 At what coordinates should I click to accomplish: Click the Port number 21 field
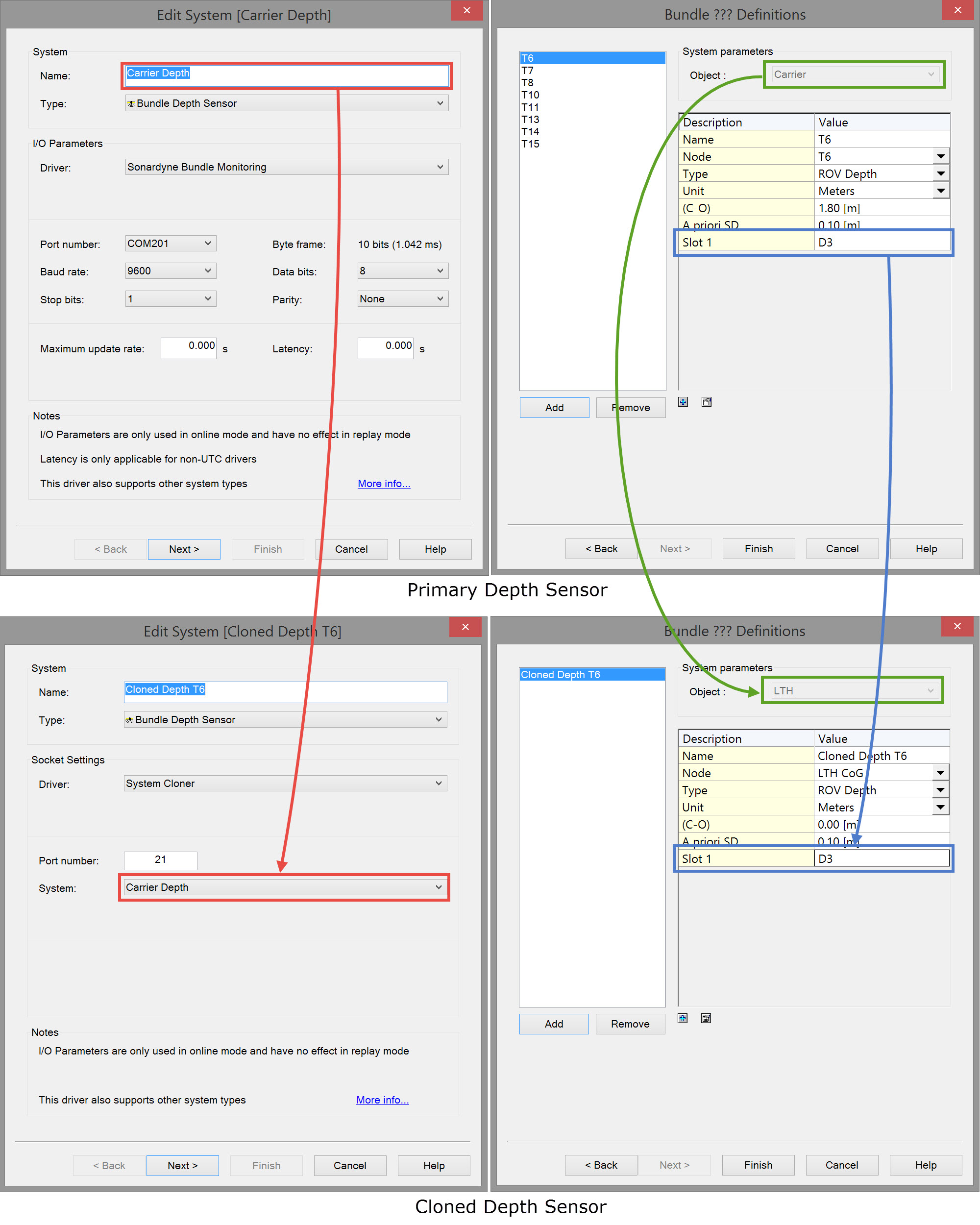(160, 860)
